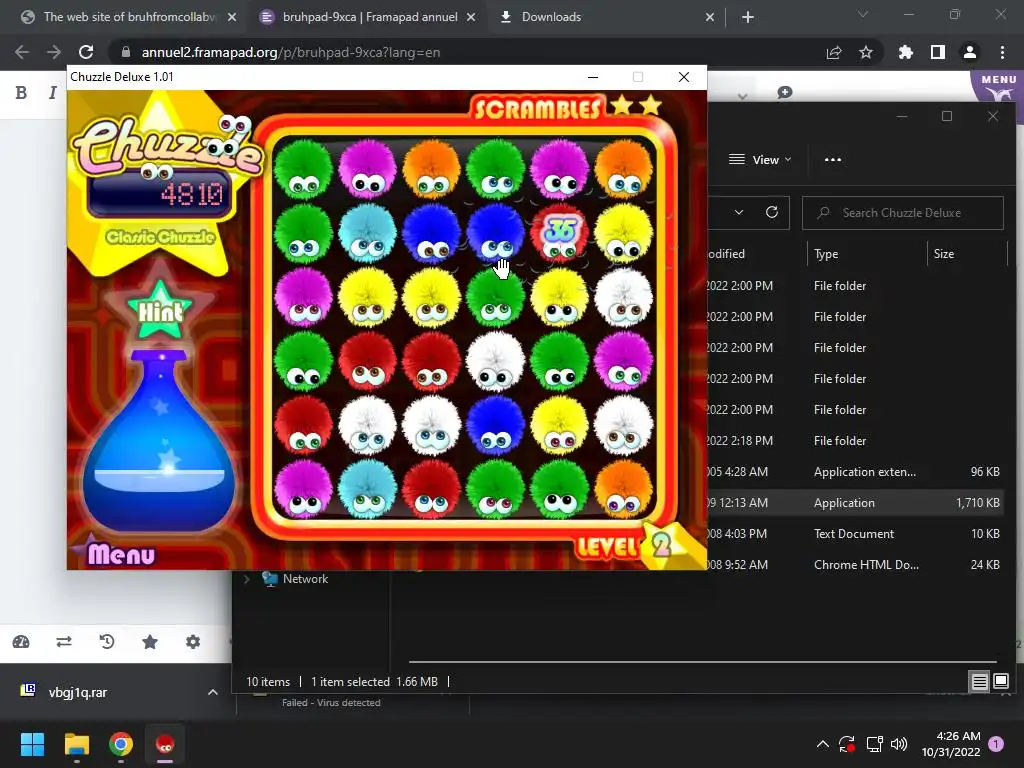The image size is (1024, 768).
Task: Open the taskbar clock and date
Action: coord(951,744)
